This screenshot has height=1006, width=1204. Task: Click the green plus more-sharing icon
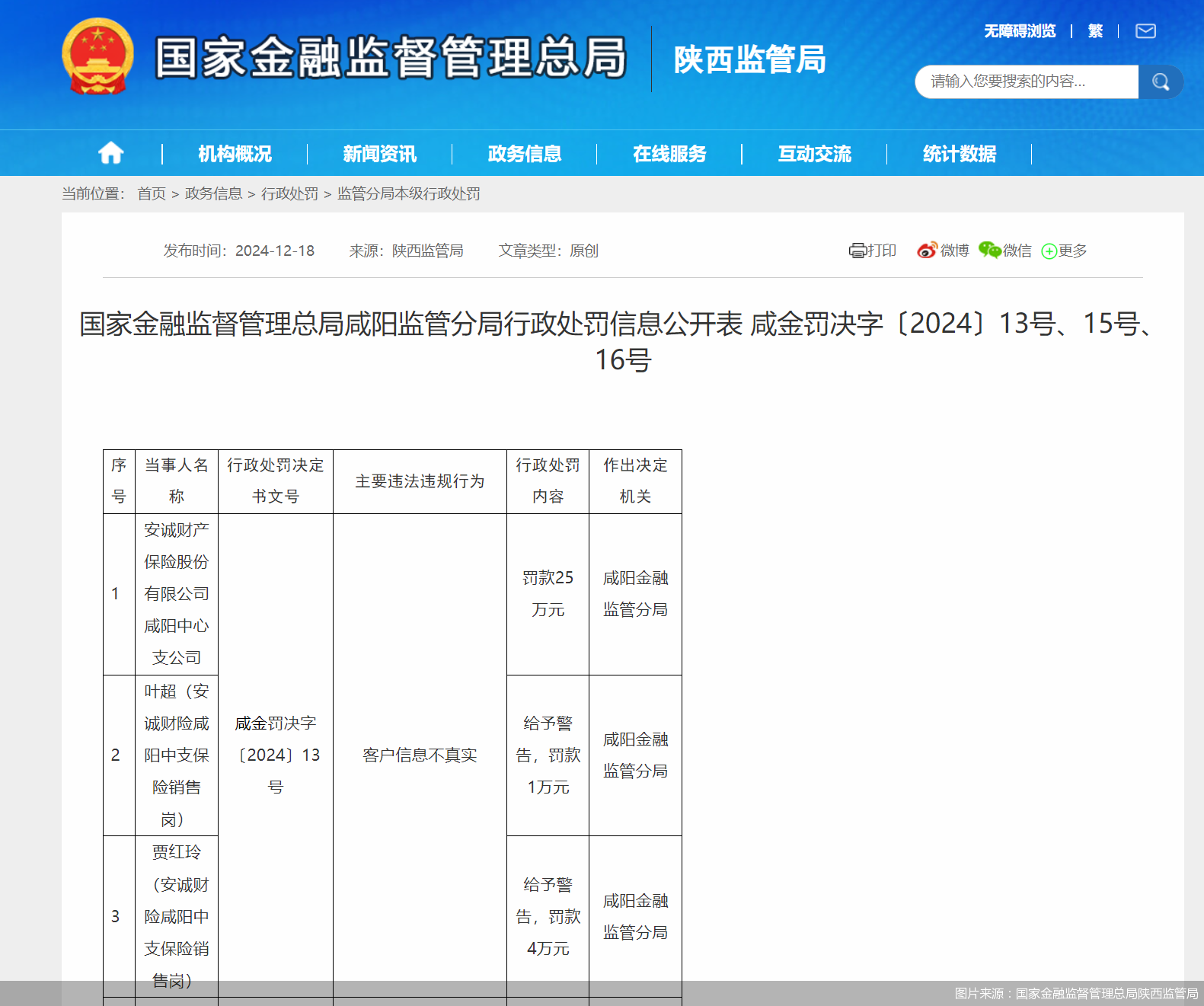click(1049, 251)
